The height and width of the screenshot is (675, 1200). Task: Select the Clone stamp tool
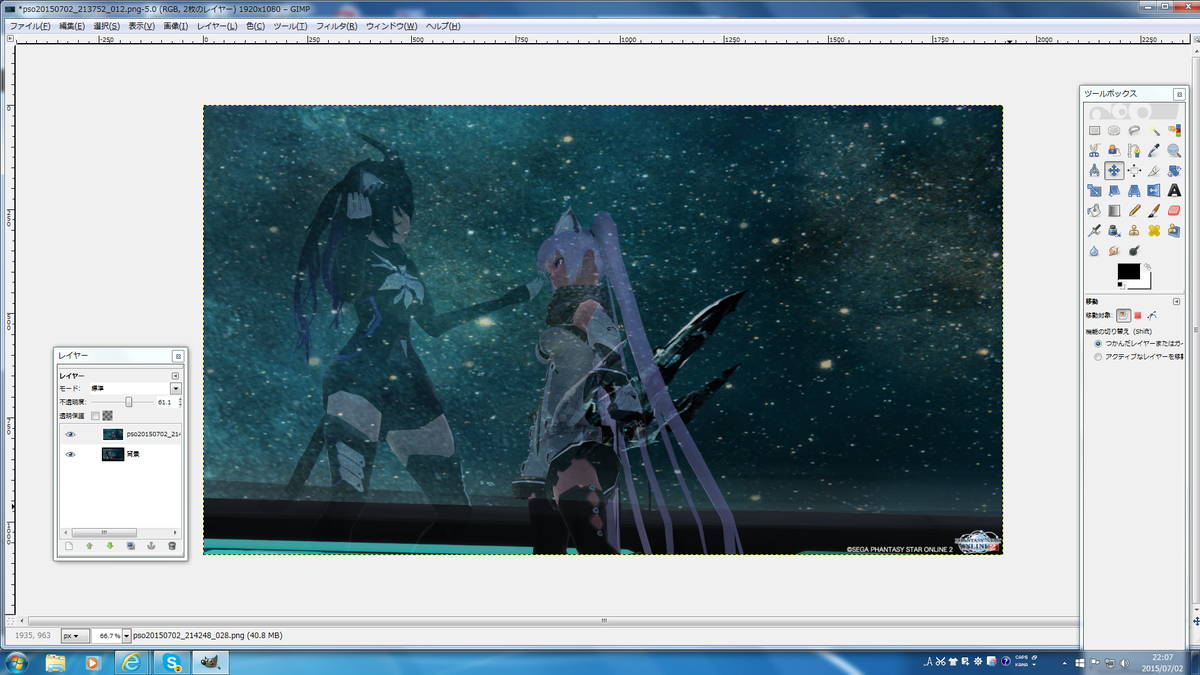tap(1134, 231)
